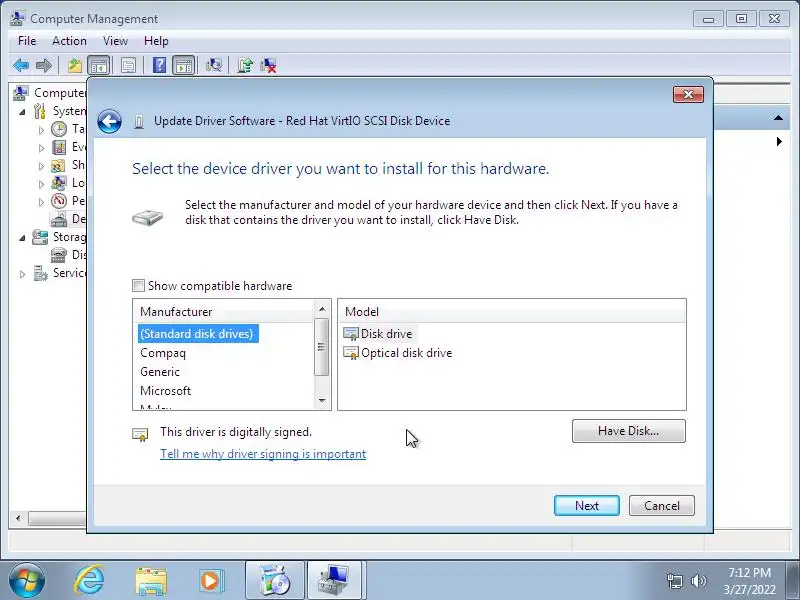Screen dimensions: 800x600
Task: Toggle Show/Hide Console Tree toolbar icon
Action: [x=98, y=65]
